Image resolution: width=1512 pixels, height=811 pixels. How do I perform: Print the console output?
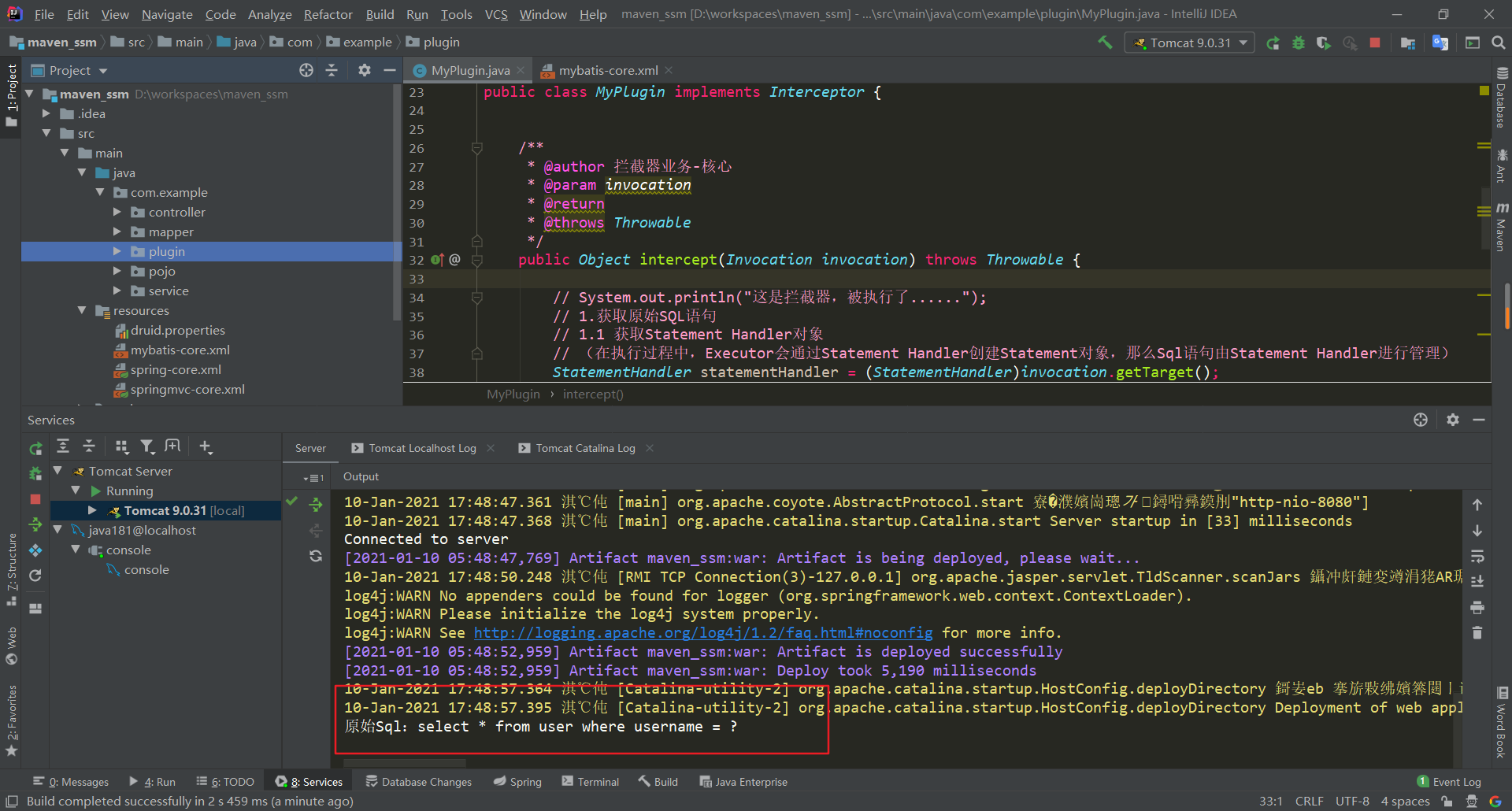1477,608
